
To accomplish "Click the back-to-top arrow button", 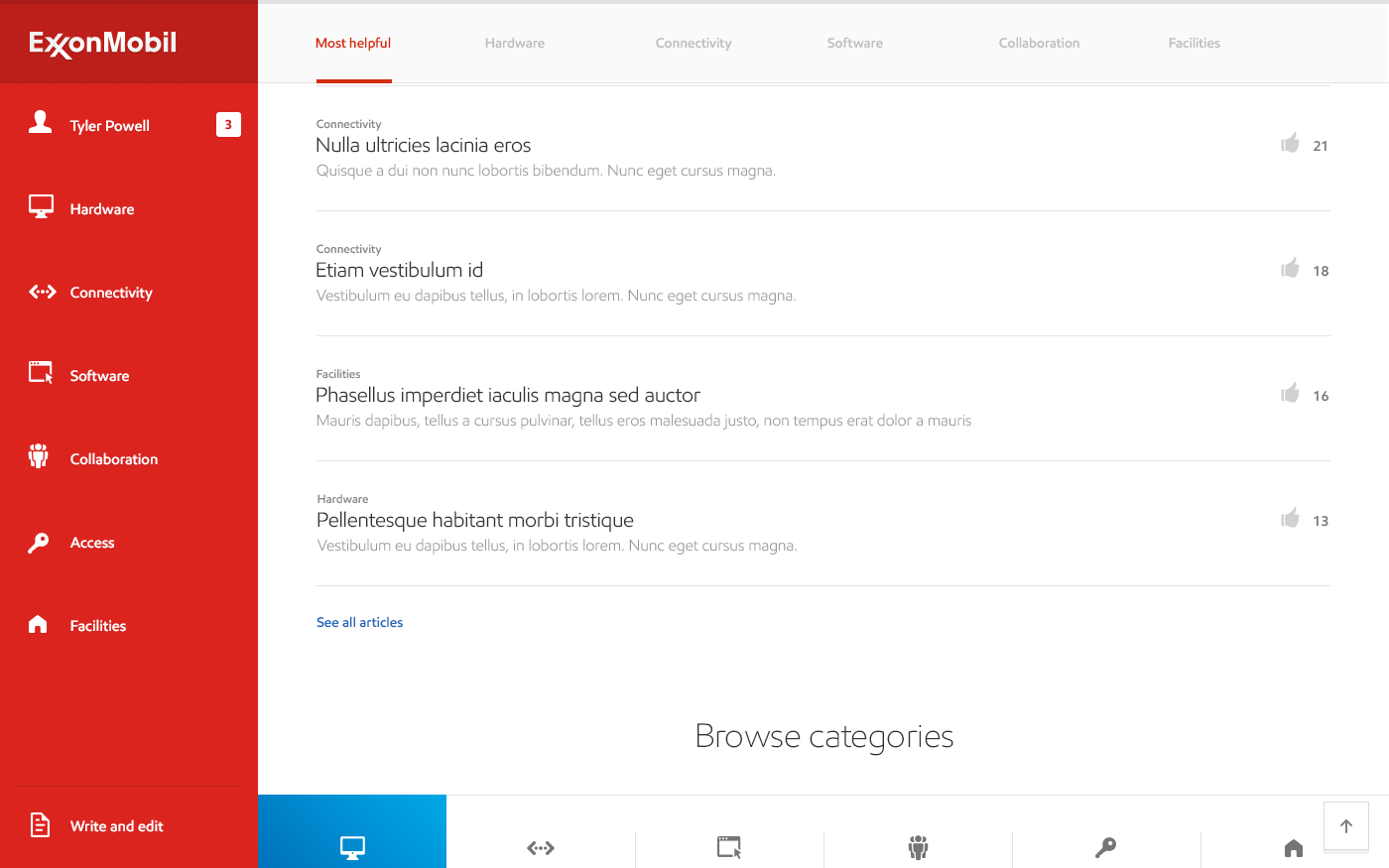I will pos(1346,826).
